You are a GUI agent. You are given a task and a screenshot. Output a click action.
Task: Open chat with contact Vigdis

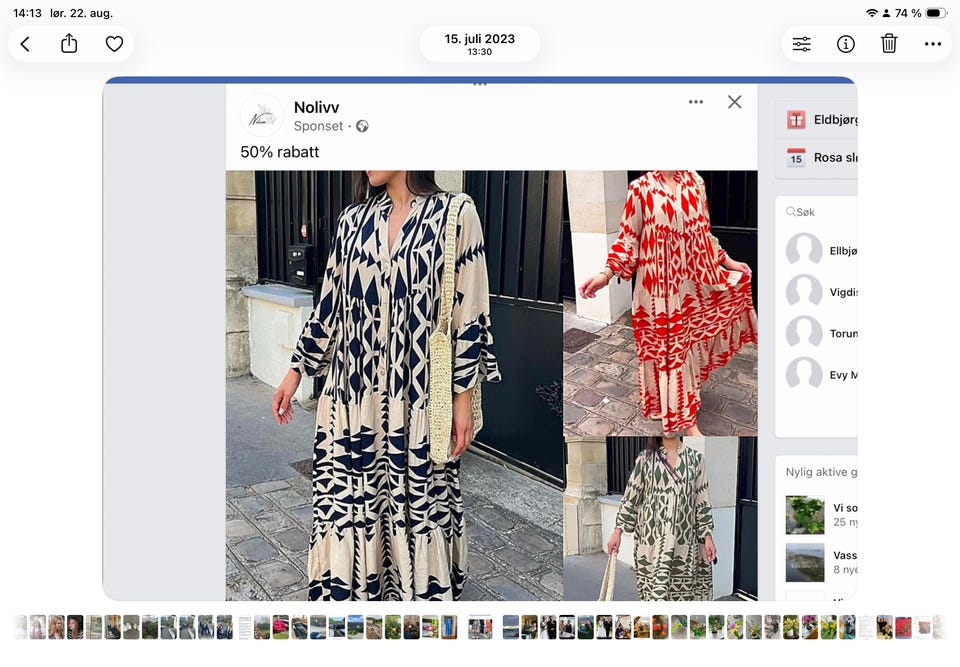pos(821,292)
